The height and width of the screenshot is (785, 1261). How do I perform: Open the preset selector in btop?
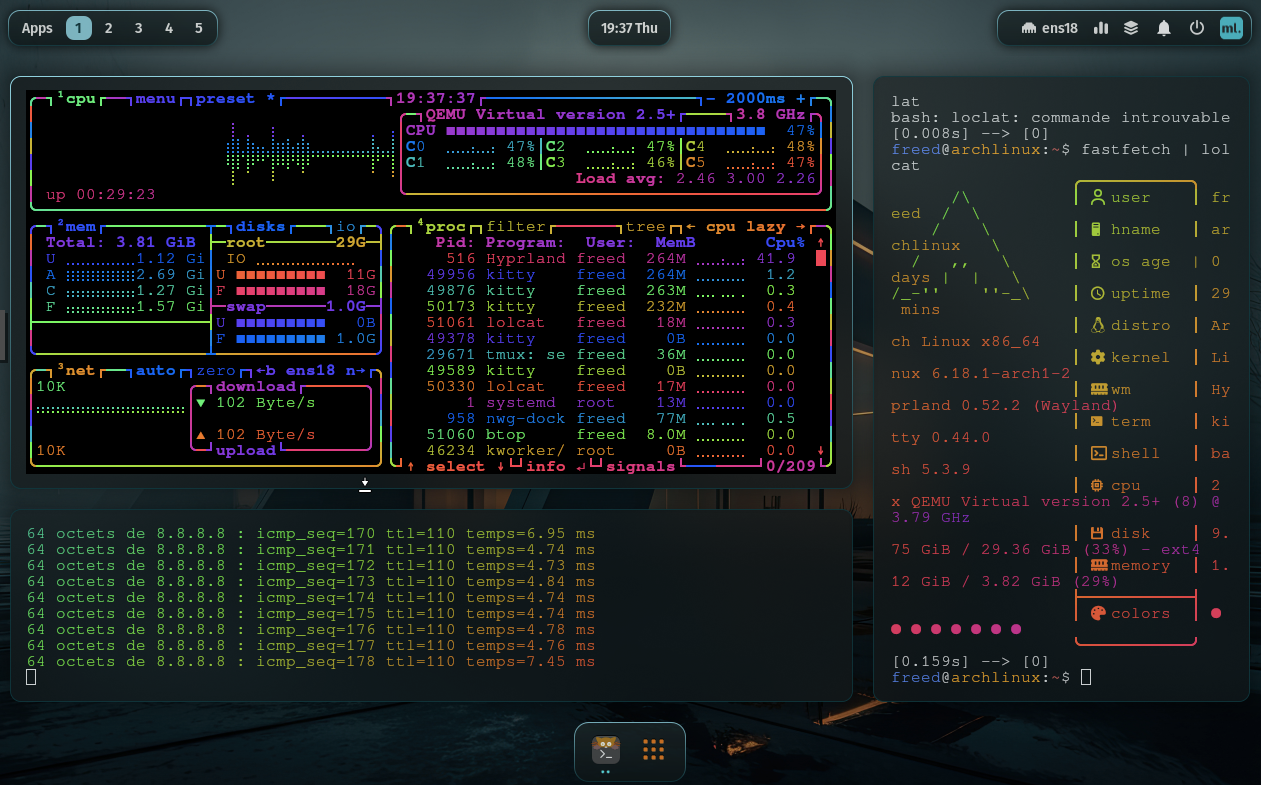pos(225,99)
